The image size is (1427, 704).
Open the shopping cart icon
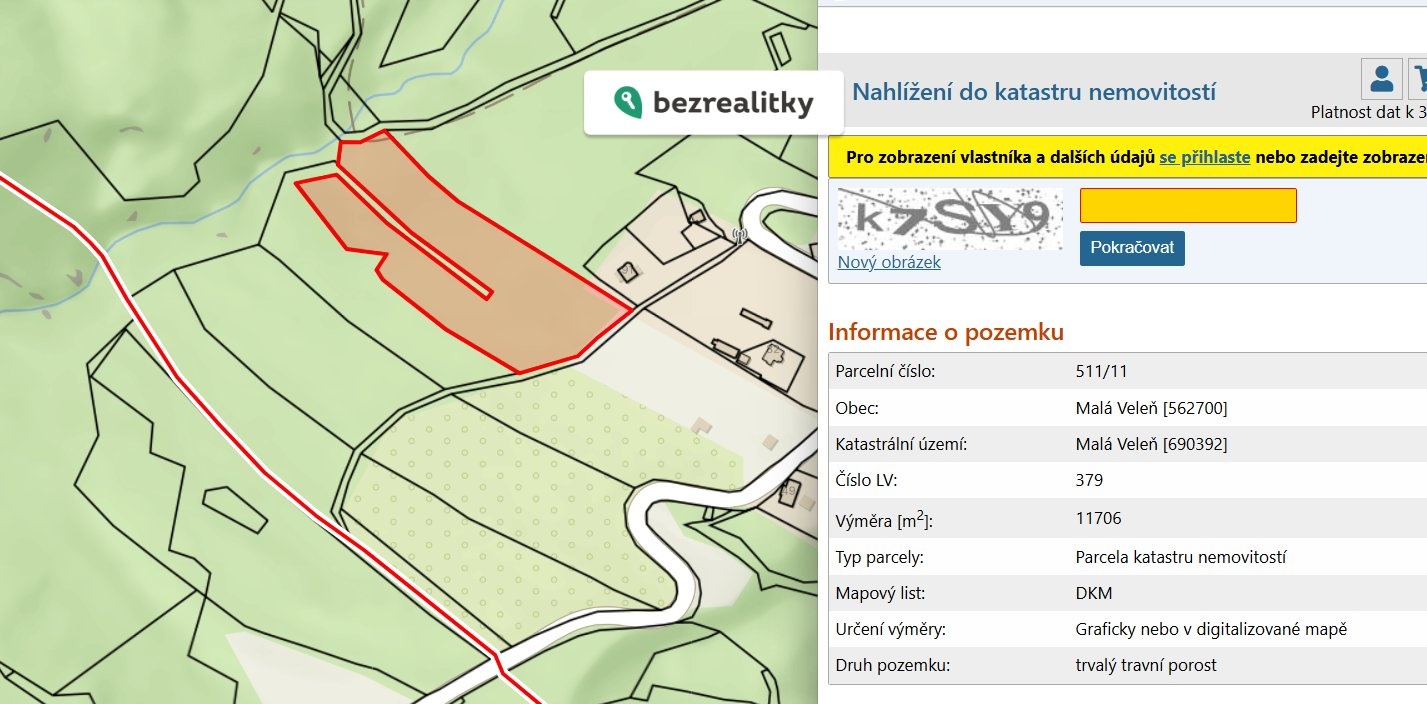1418,78
